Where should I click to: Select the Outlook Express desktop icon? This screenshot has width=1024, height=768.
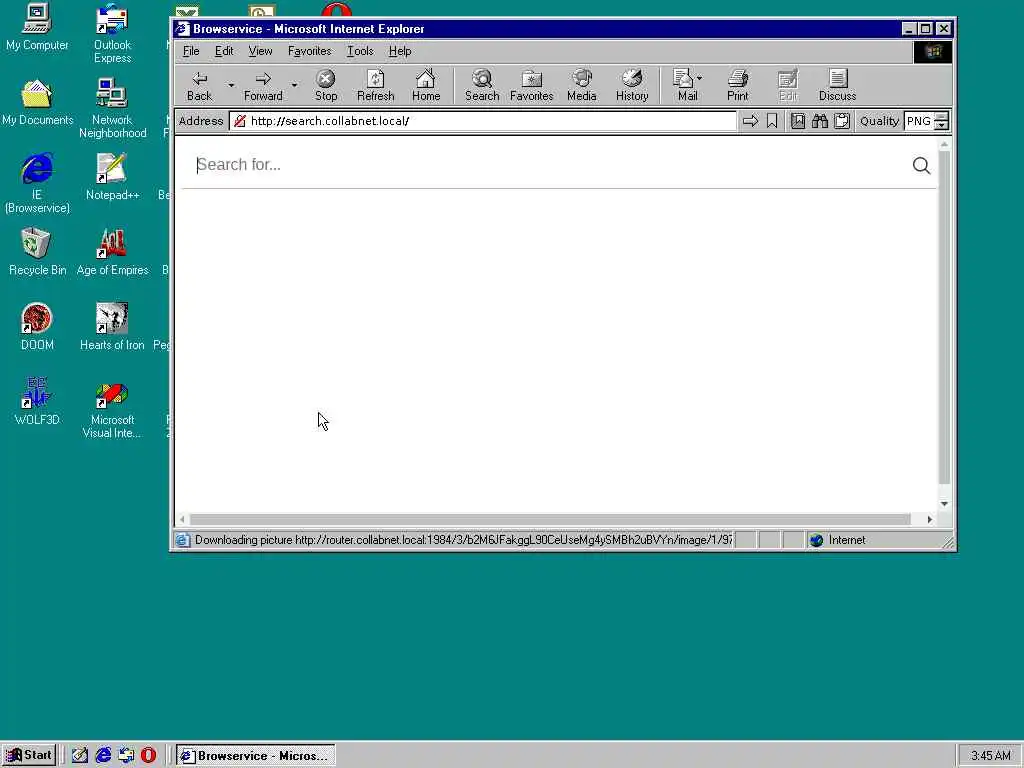tap(112, 34)
